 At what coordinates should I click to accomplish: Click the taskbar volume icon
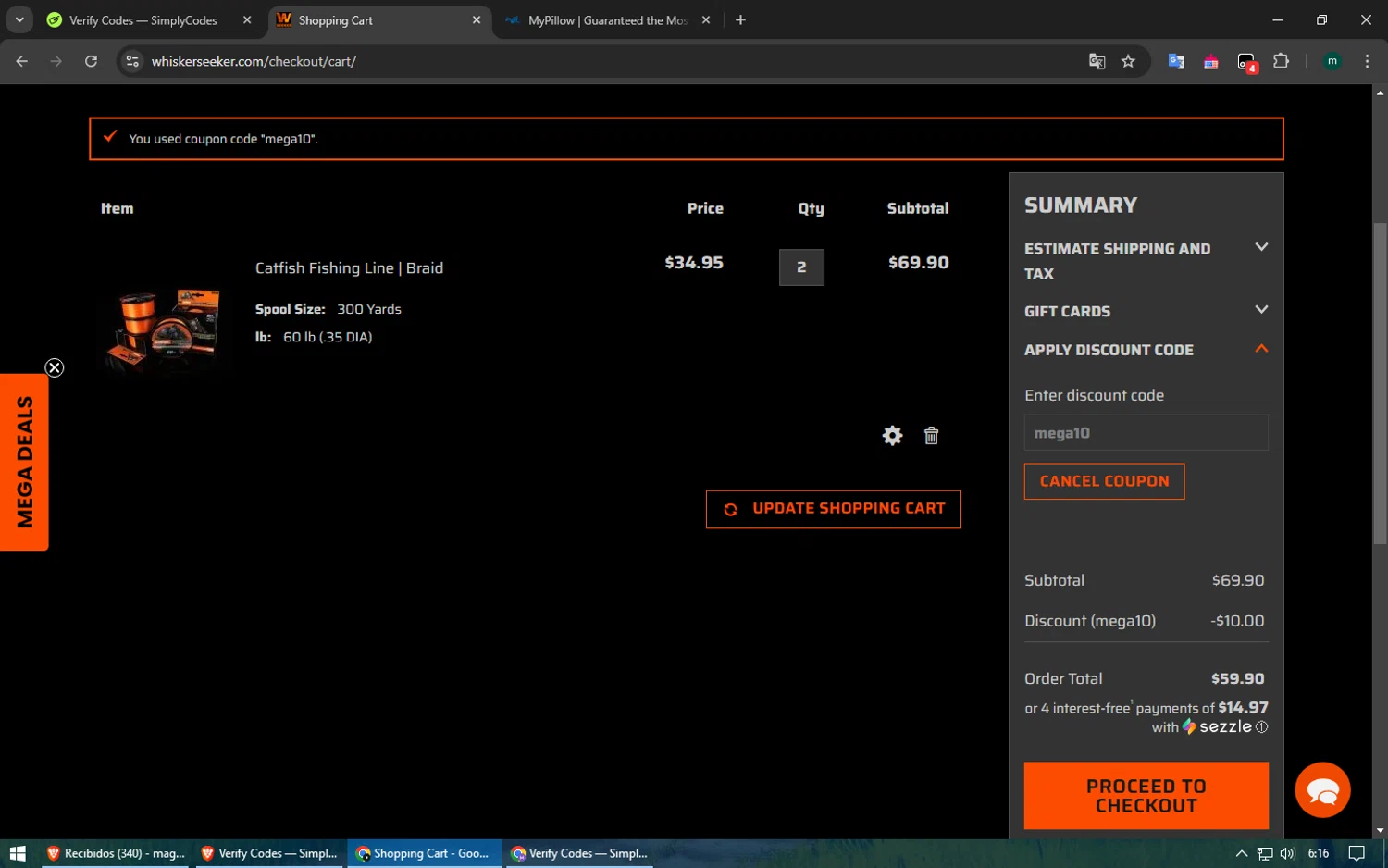pyautogui.click(x=1287, y=853)
